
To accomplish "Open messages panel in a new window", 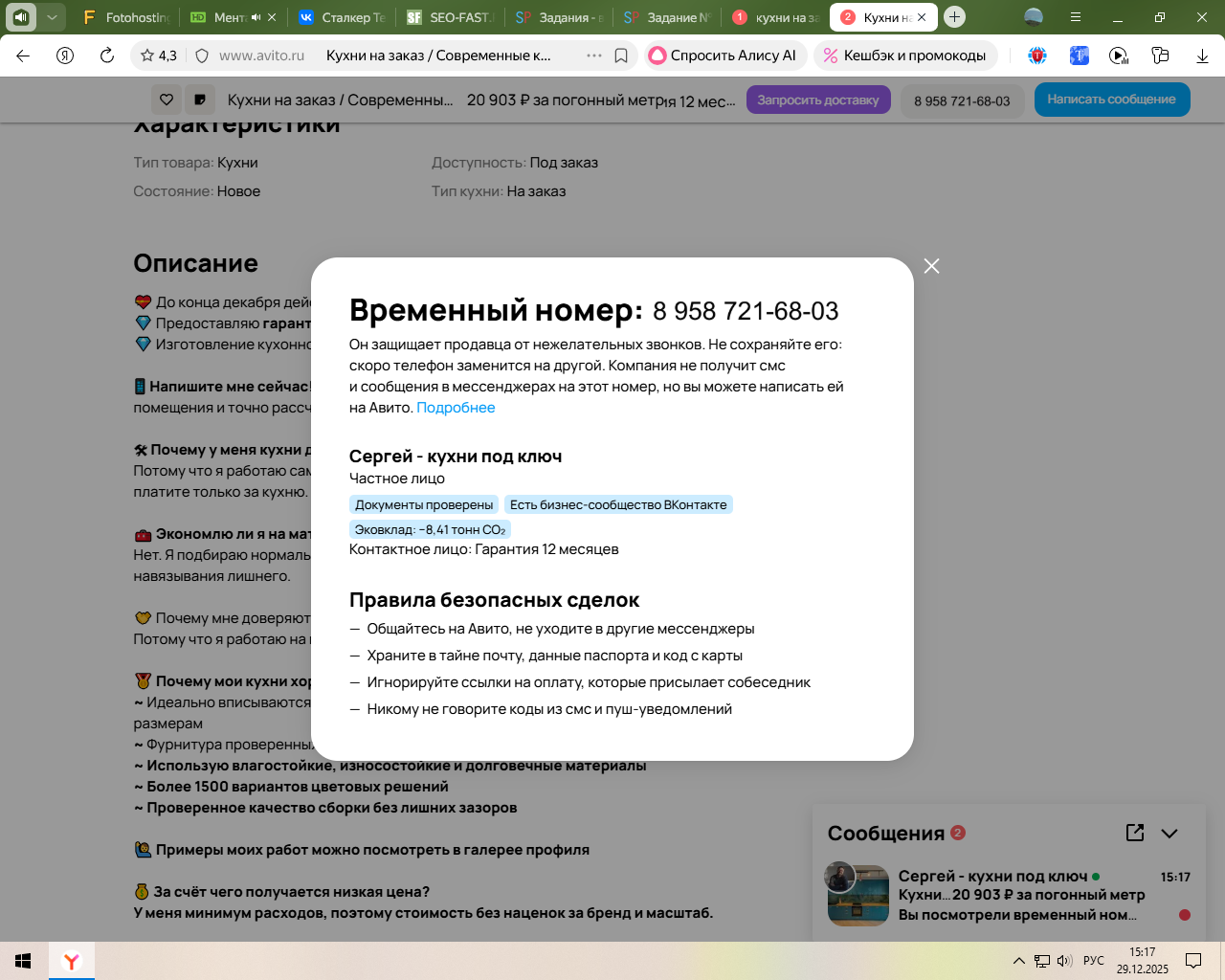I will pyautogui.click(x=1135, y=833).
